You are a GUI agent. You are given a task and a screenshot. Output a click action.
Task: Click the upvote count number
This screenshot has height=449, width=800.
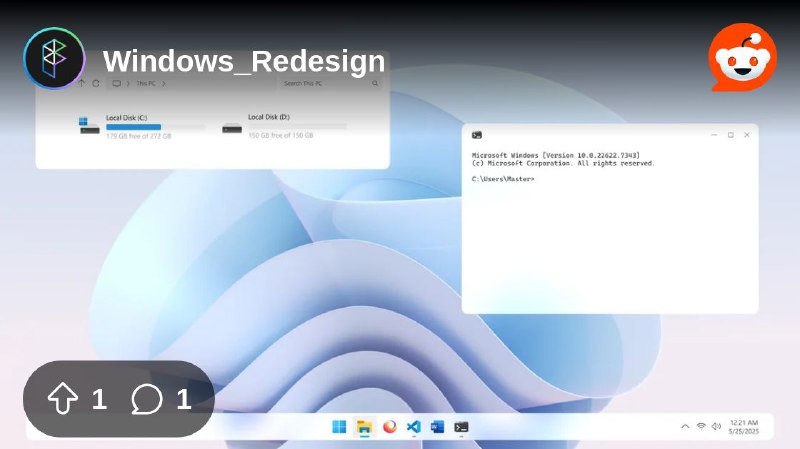(99, 399)
